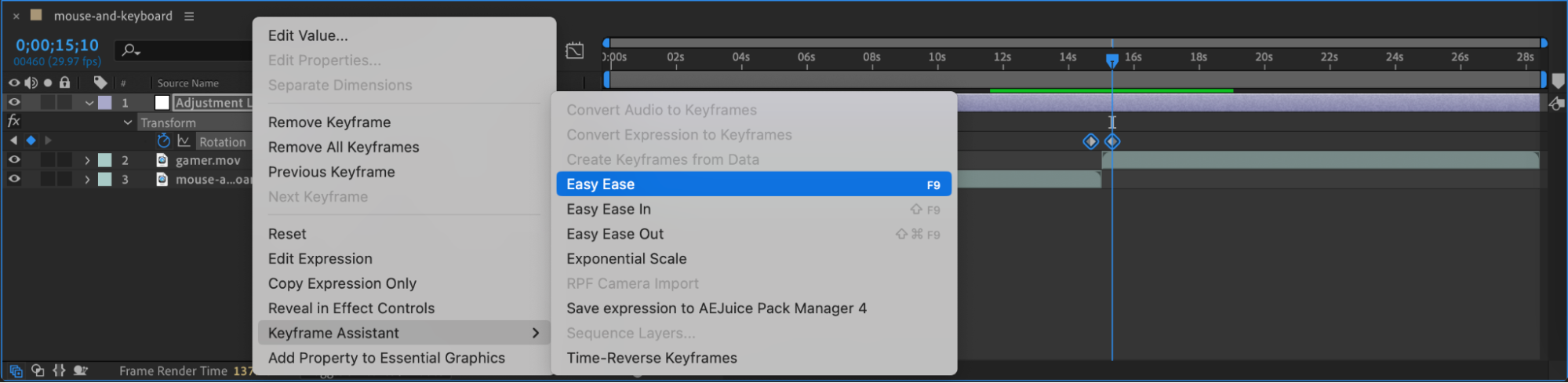Click the Rotation stopwatch icon
Screen dimensions: 1568x383
[x=163, y=140]
